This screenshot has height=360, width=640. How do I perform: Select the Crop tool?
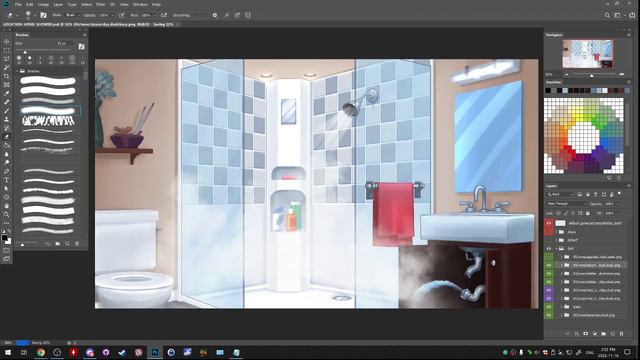[x=7, y=76]
